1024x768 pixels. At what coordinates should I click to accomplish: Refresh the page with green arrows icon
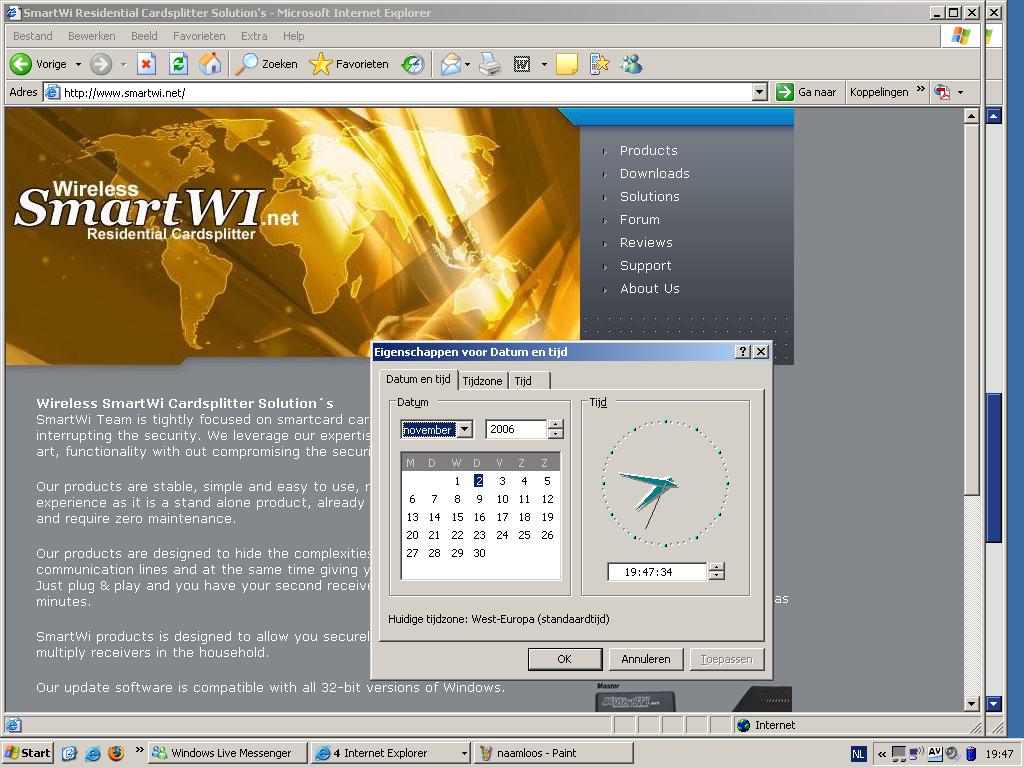[178, 64]
